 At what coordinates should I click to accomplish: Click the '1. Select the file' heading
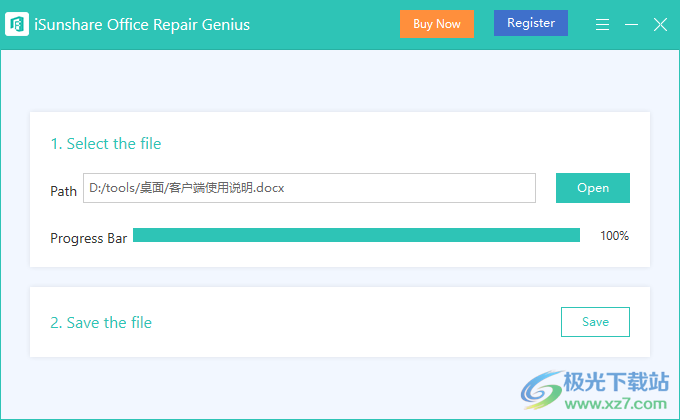(x=106, y=144)
